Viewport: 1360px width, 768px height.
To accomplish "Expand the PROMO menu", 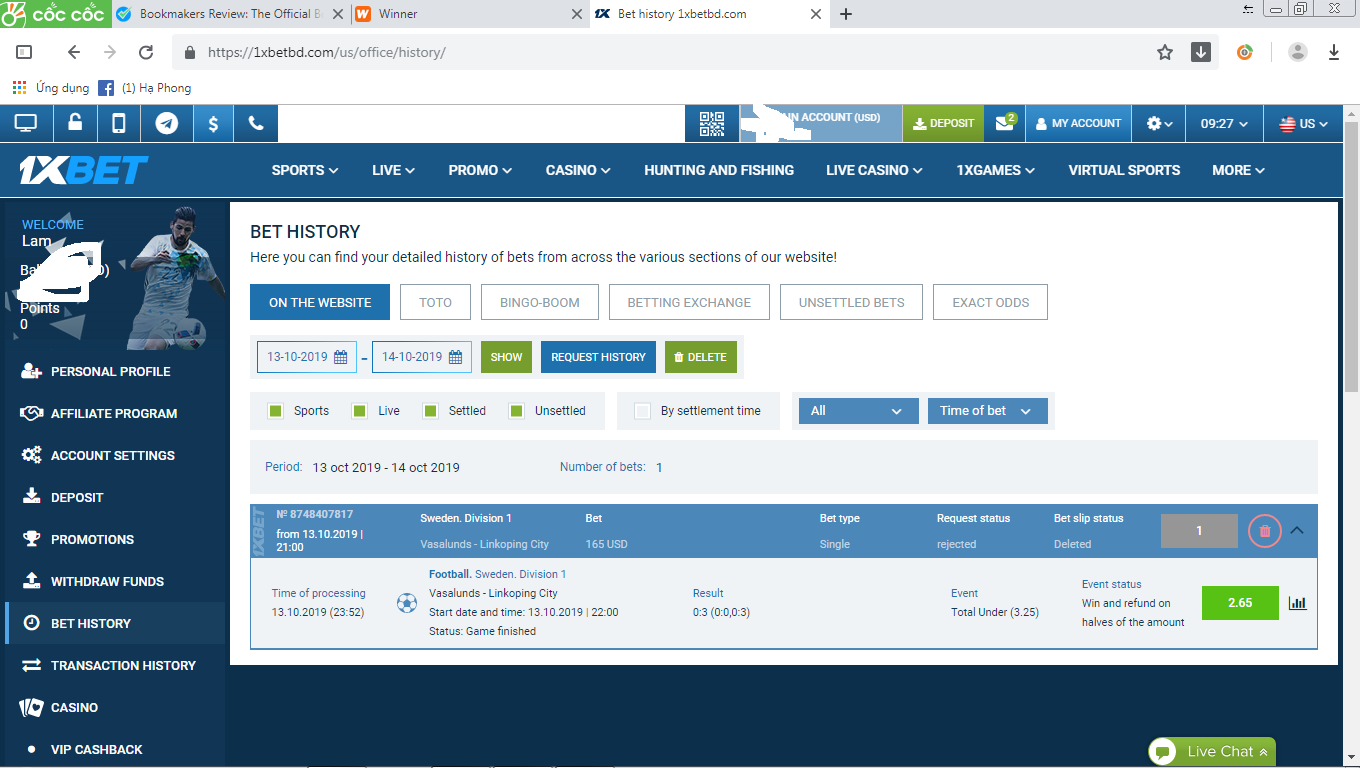I will [480, 170].
